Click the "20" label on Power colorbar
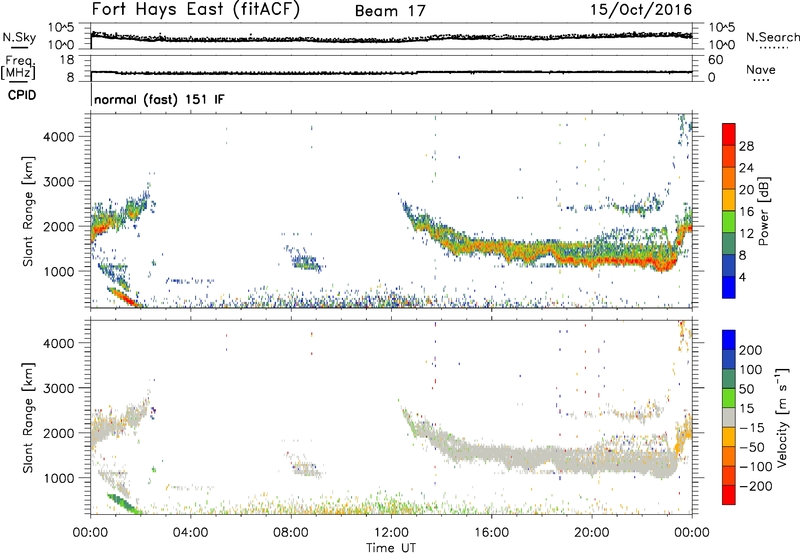 [746, 190]
